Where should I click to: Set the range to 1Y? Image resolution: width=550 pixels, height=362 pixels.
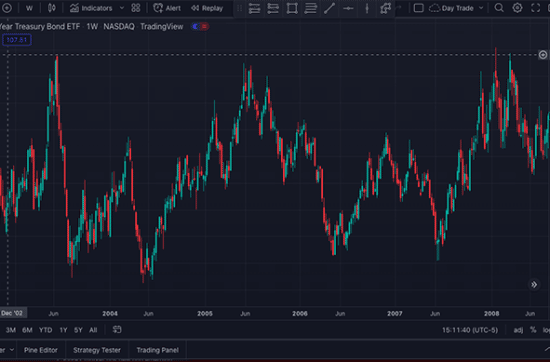click(x=63, y=330)
